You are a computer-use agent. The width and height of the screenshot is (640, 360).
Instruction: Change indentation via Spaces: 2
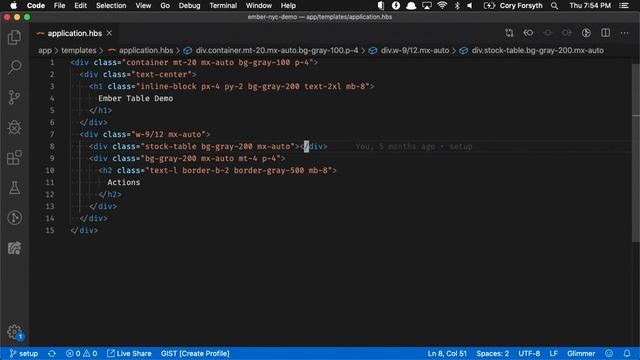pos(493,353)
